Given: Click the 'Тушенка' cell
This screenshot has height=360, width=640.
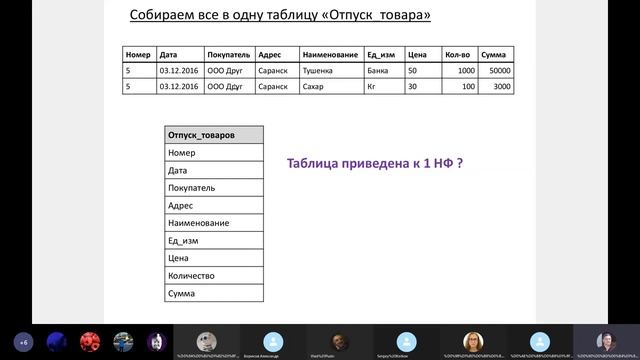Looking at the screenshot, I should pyautogui.click(x=331, y=70).
